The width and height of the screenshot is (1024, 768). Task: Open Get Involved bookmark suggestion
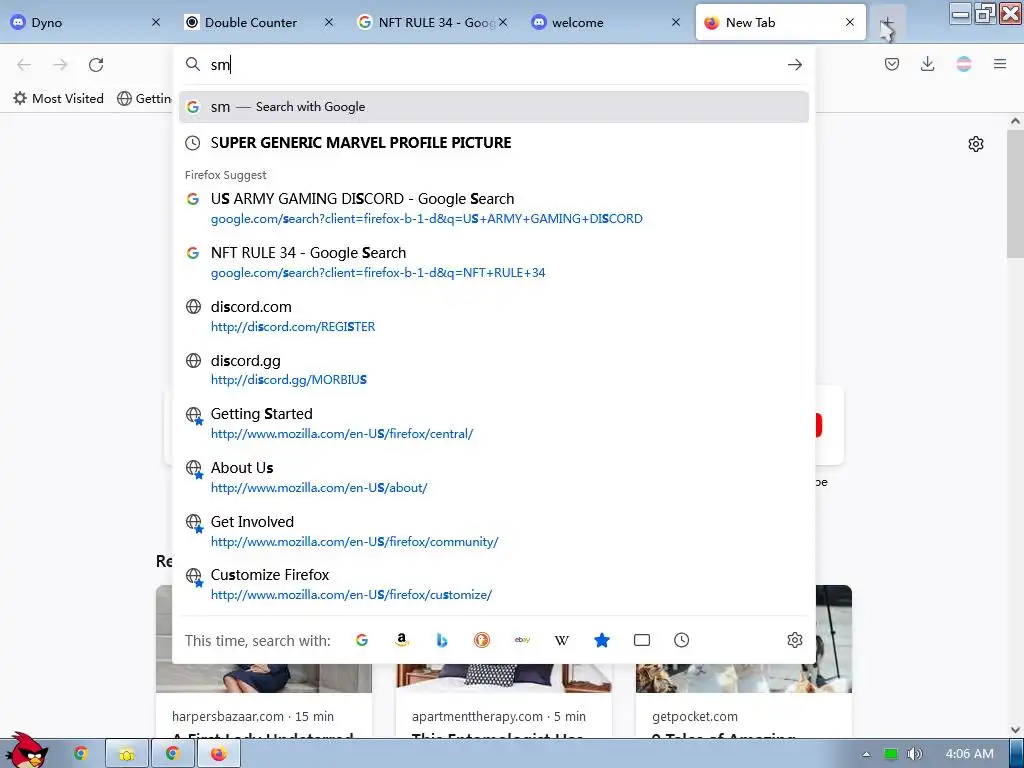click(494, 531)
